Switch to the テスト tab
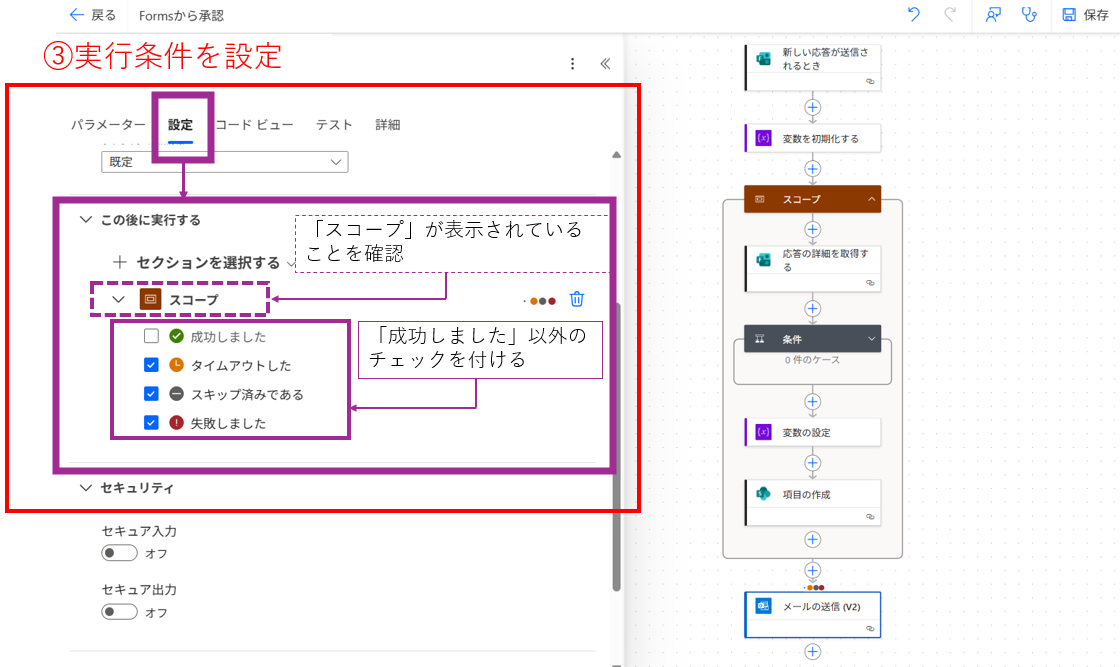1120x667 pixels. (333, 124)
